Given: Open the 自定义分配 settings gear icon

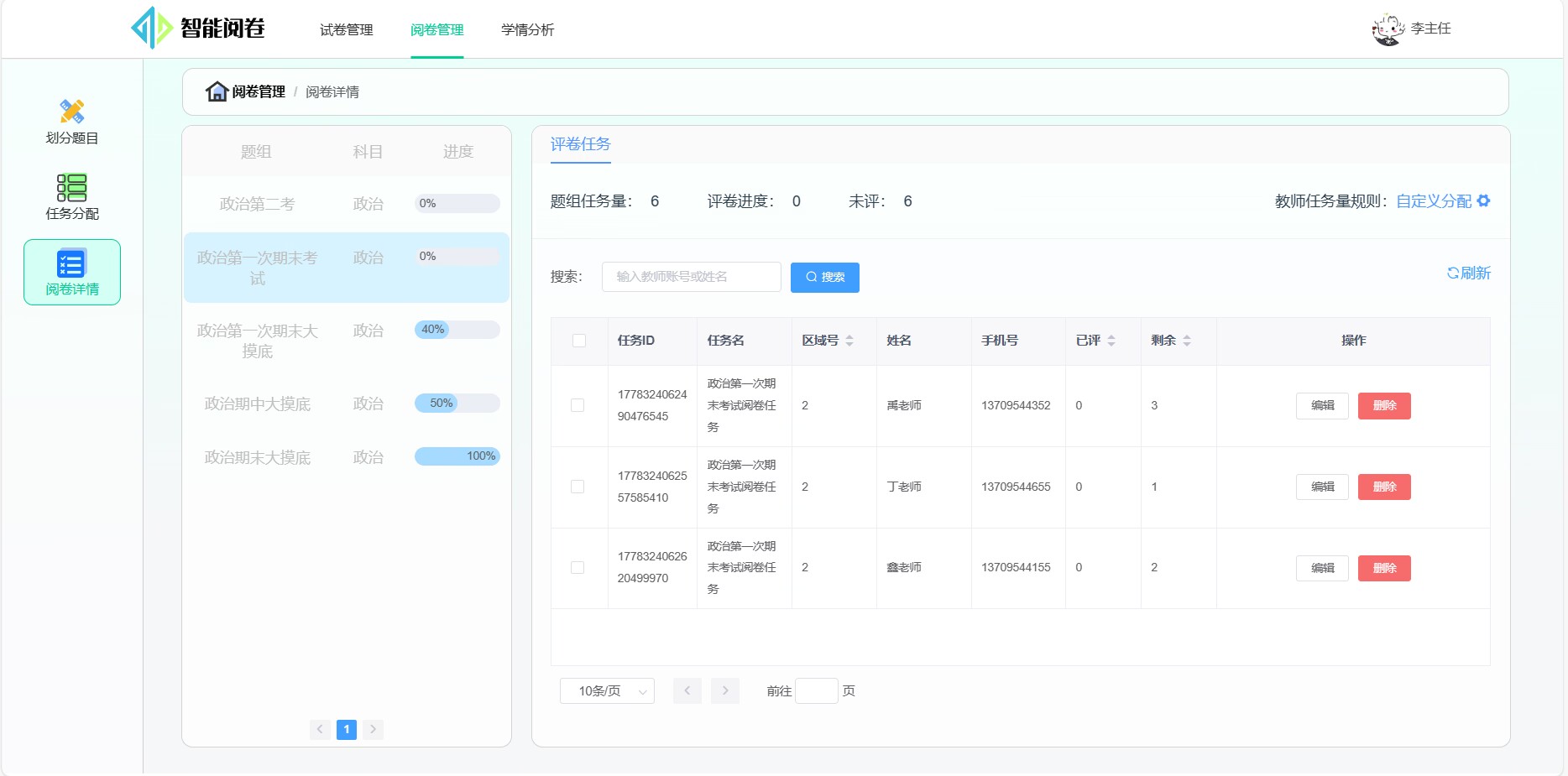Looking at the screenshot, I should [1484, 201].
